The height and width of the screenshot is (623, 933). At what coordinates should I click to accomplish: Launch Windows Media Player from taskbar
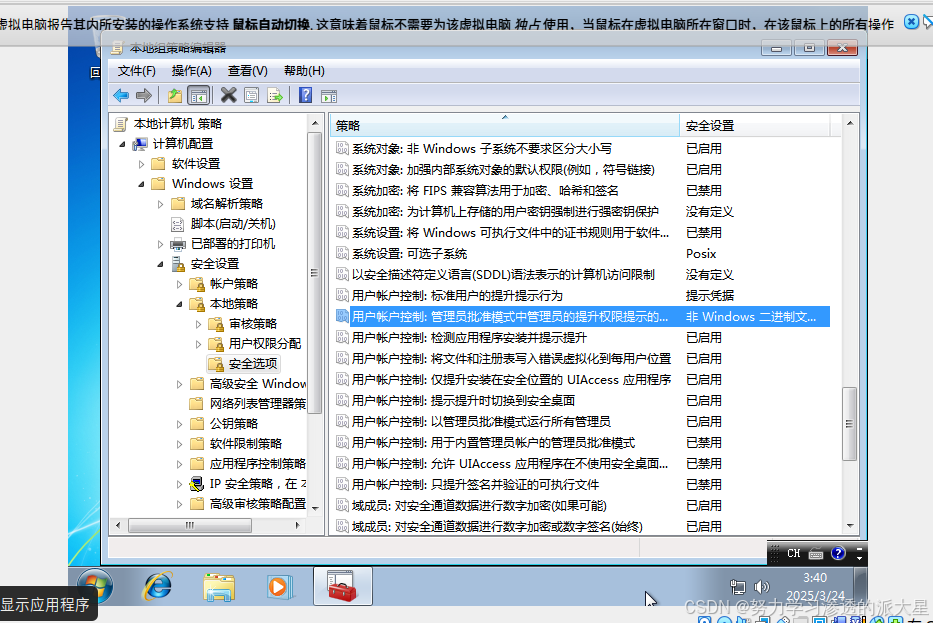(279, 587)
